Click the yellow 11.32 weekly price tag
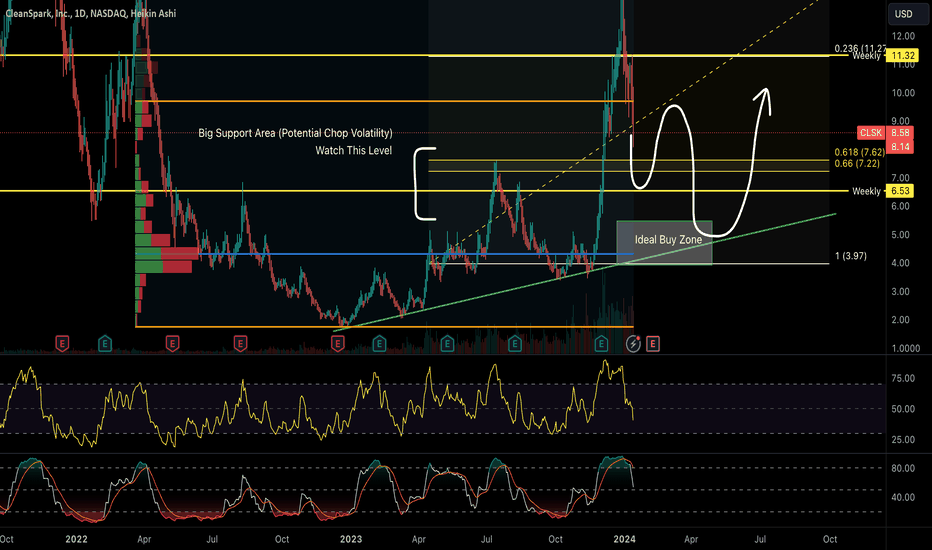 click(x=903, y=55)
